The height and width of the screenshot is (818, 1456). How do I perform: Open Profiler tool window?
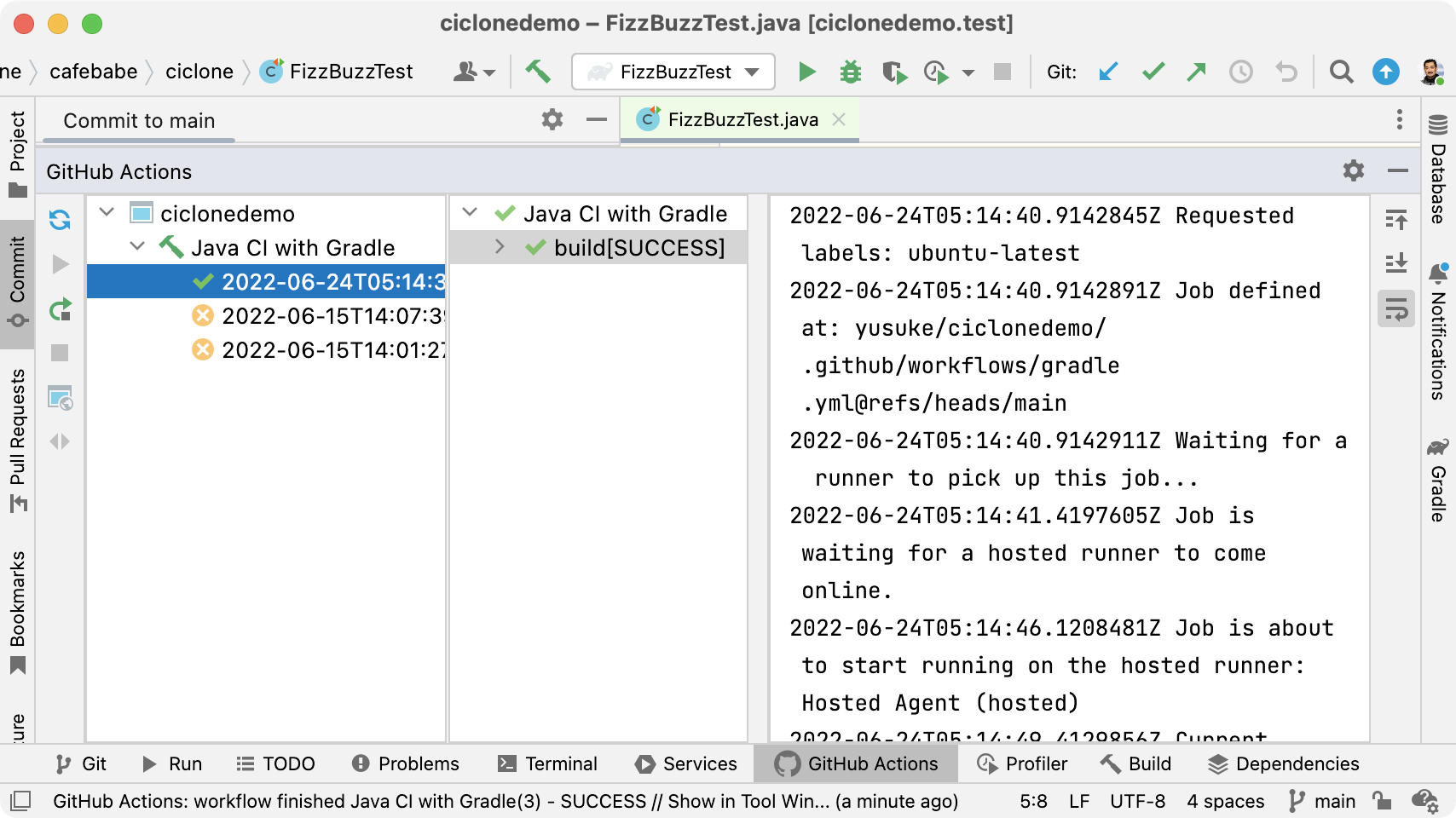(1022, 763)
